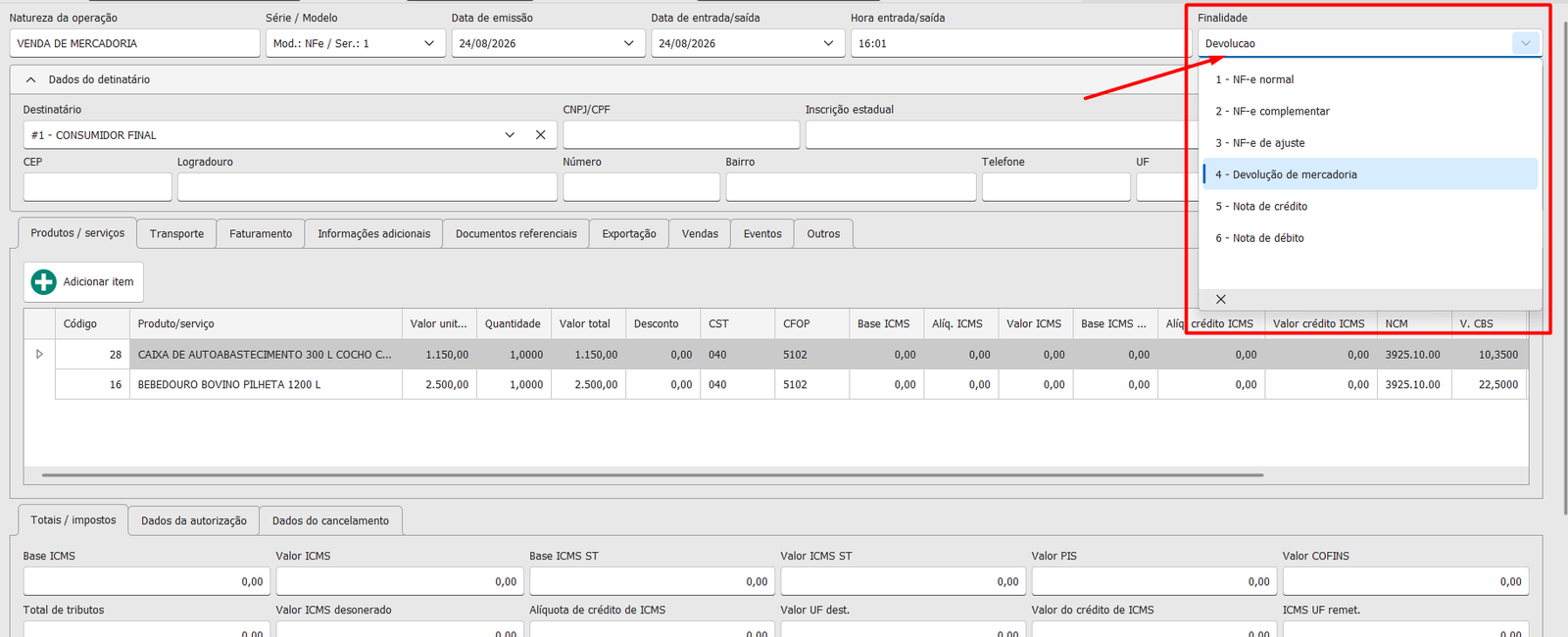Click the Valor PIS total field
Viewport: 1568px width, 637px height.
coord(1154,581)
